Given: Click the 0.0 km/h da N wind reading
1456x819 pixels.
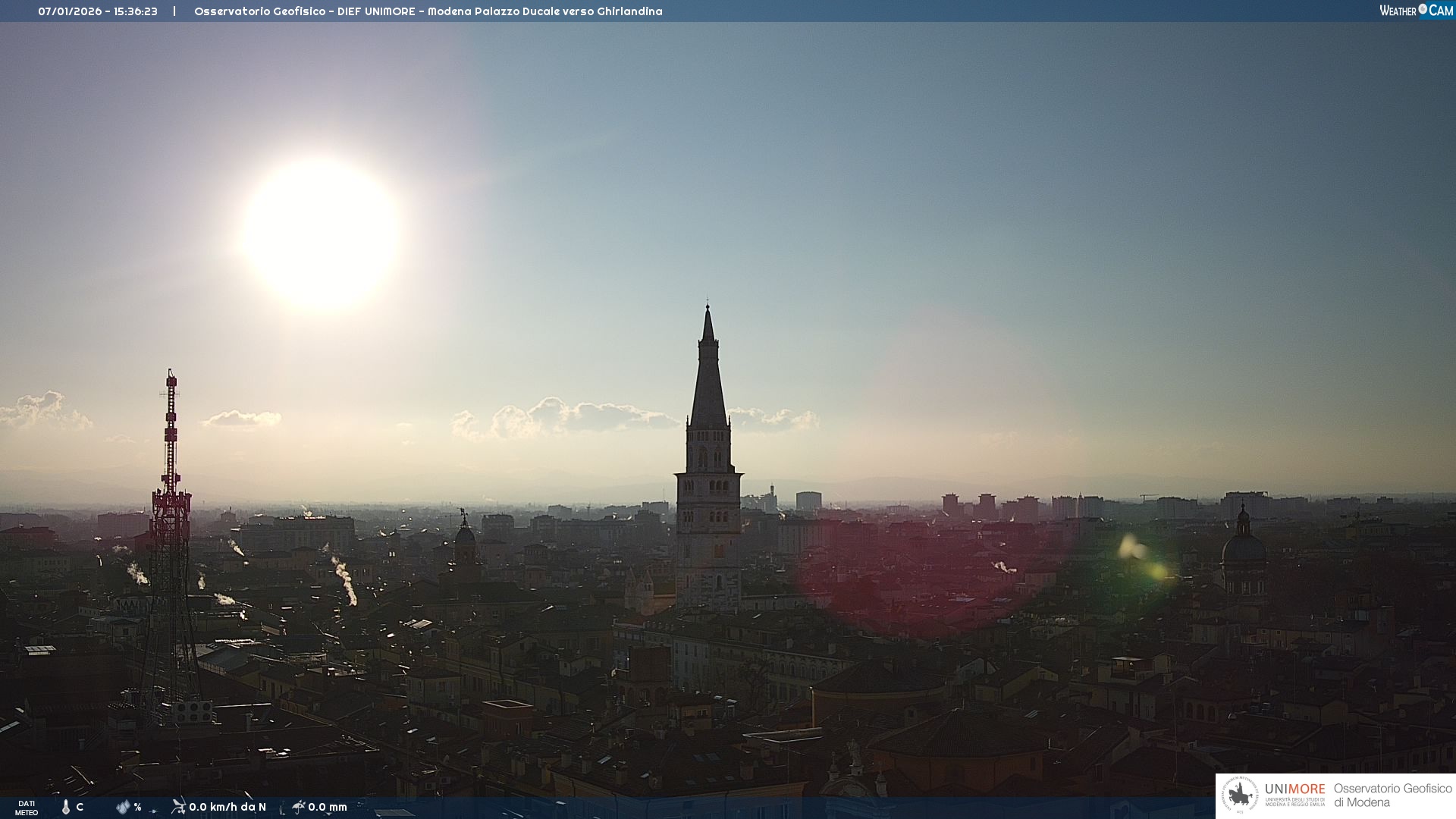Looking at the screenshot, I should [227, 807].
